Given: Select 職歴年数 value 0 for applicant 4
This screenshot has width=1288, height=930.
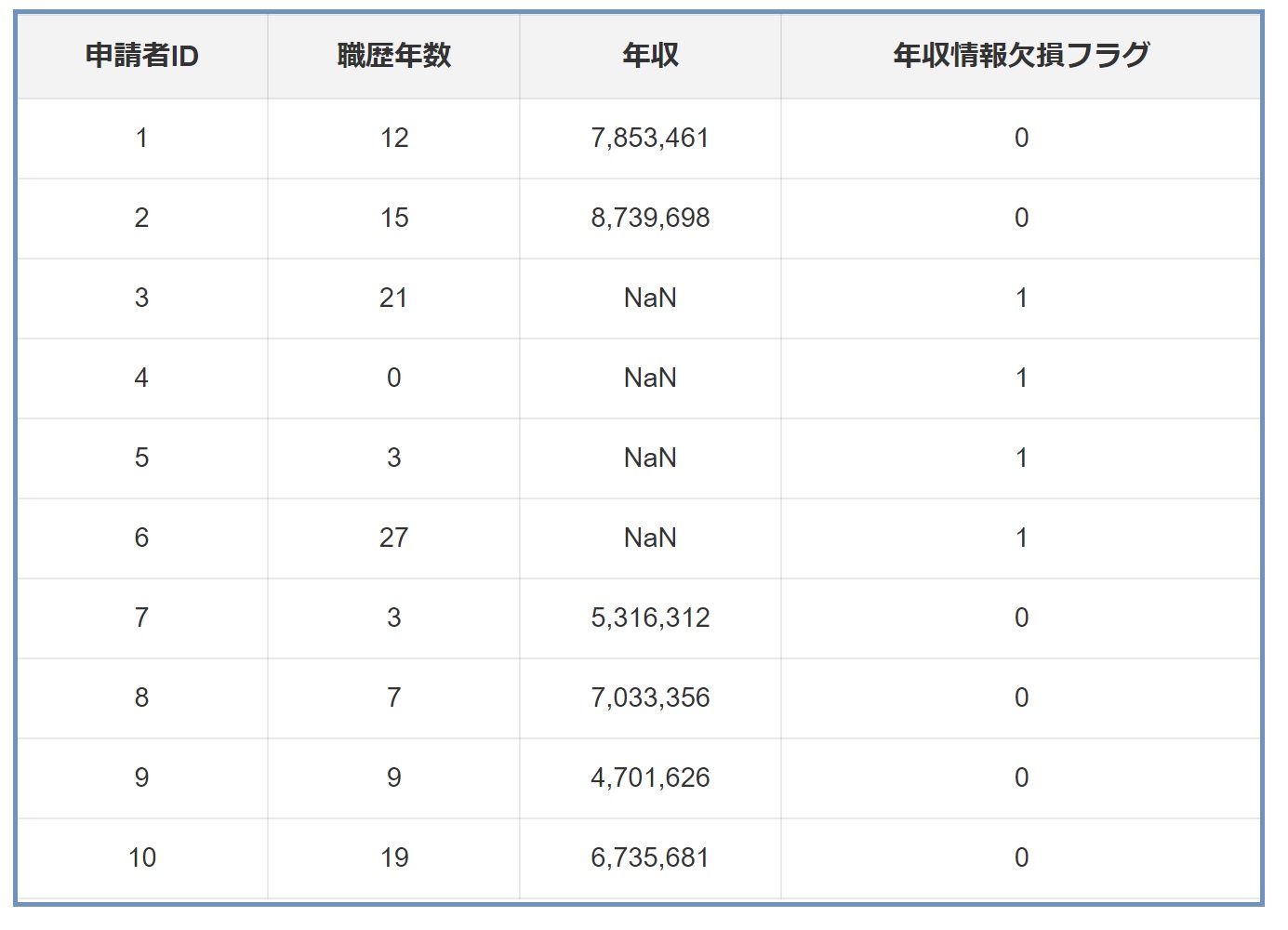Looking at the screenshot, I should tap(394, 379).
